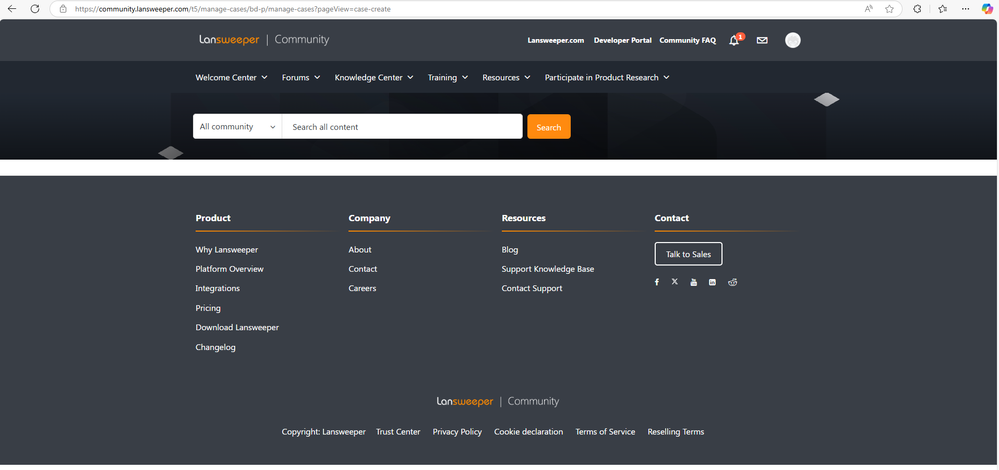Bookmark page using the star icon

point(889,9)
